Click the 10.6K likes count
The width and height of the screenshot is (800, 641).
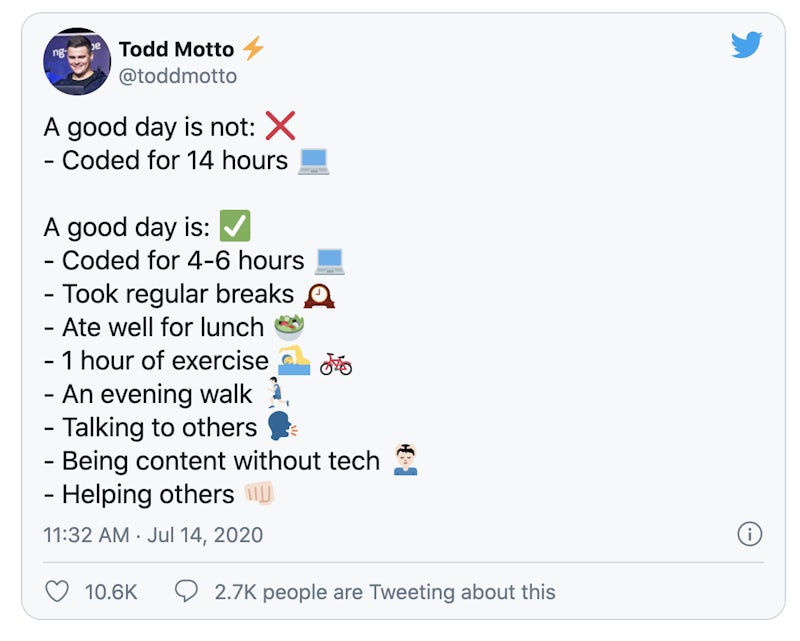111,592
